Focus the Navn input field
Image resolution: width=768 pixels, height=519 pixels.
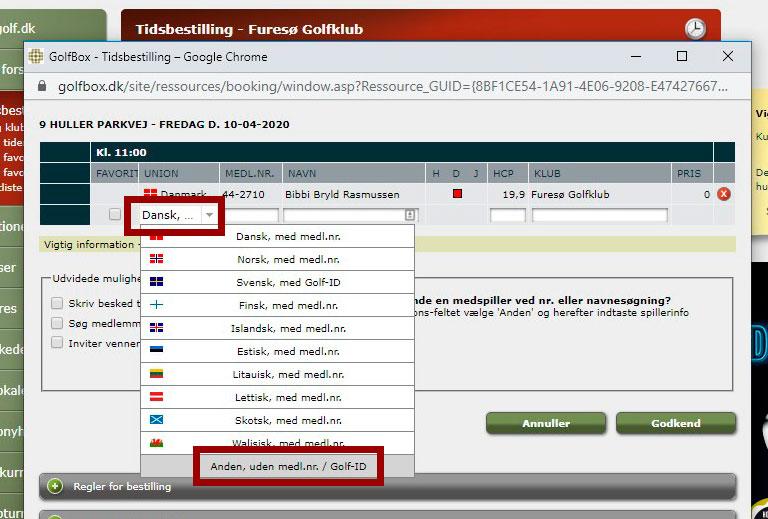point(350,215)
